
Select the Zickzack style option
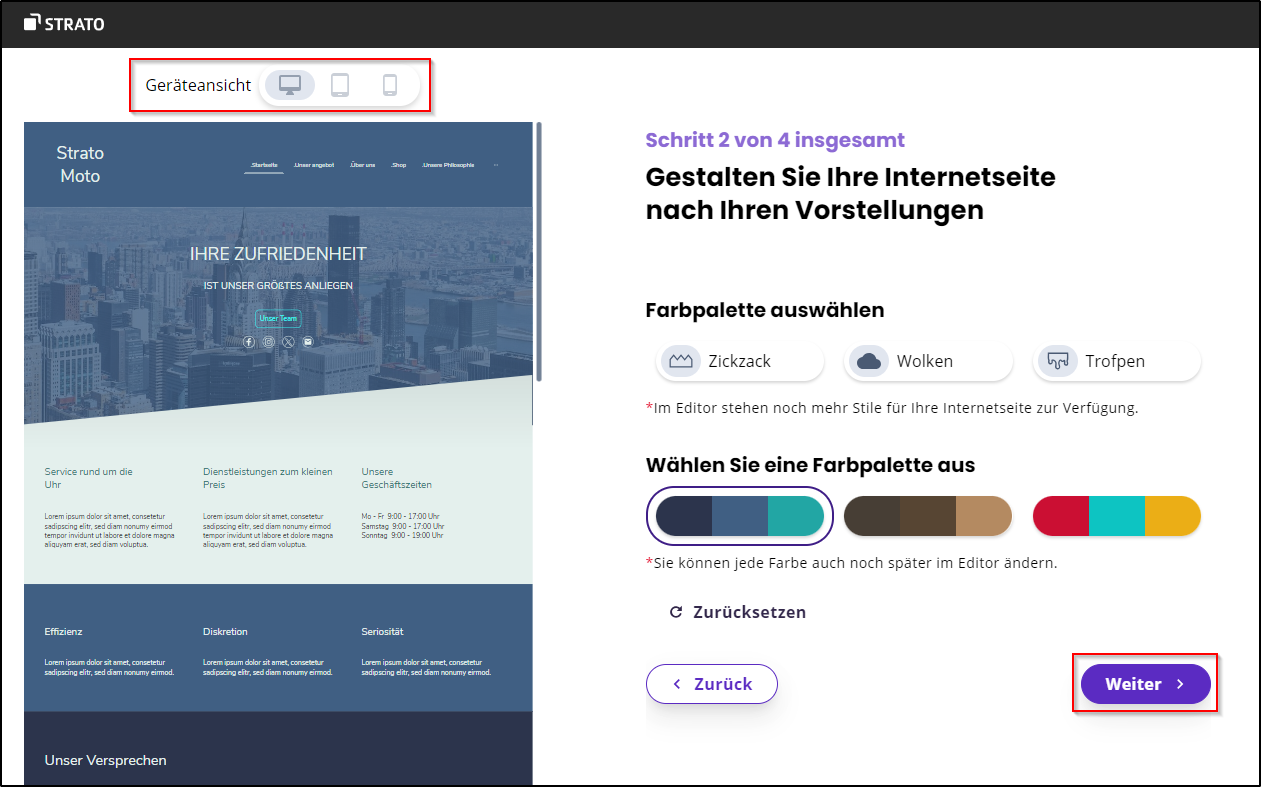pos(739,361)
